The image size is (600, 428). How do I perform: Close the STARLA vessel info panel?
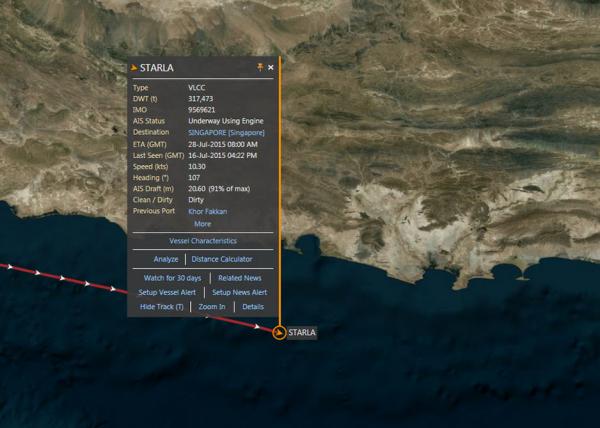point(271,67)
